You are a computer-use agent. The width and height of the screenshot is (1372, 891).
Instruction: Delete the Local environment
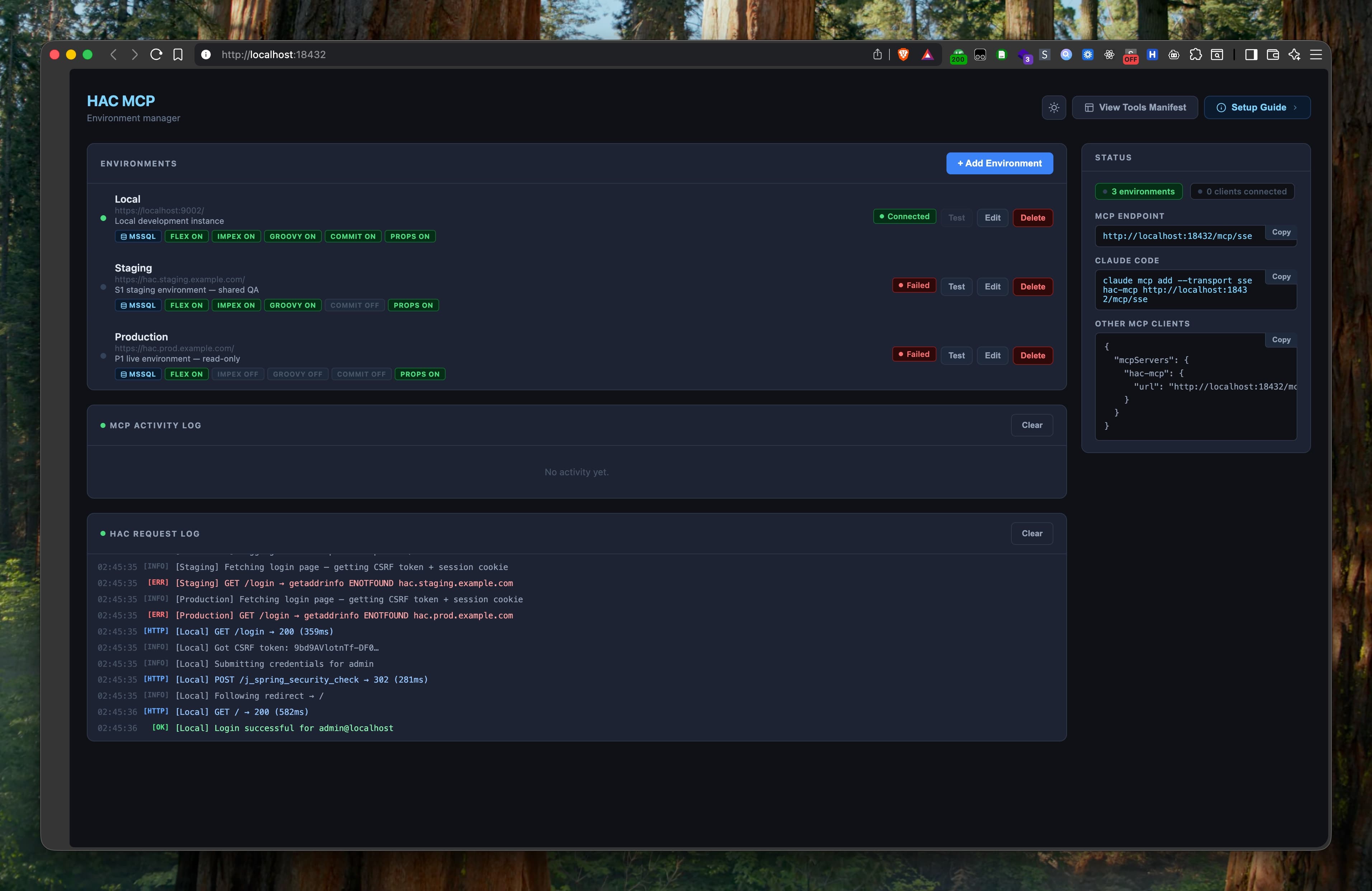1033,218
